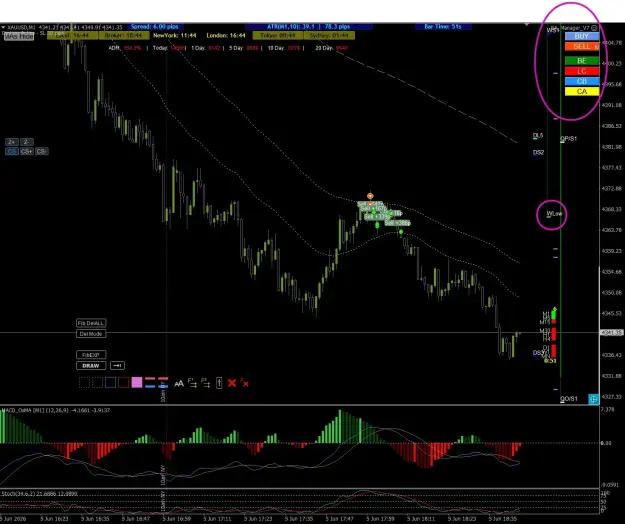Click the red LC button
This screenshot has height=524, width=625.
(582, 71)
